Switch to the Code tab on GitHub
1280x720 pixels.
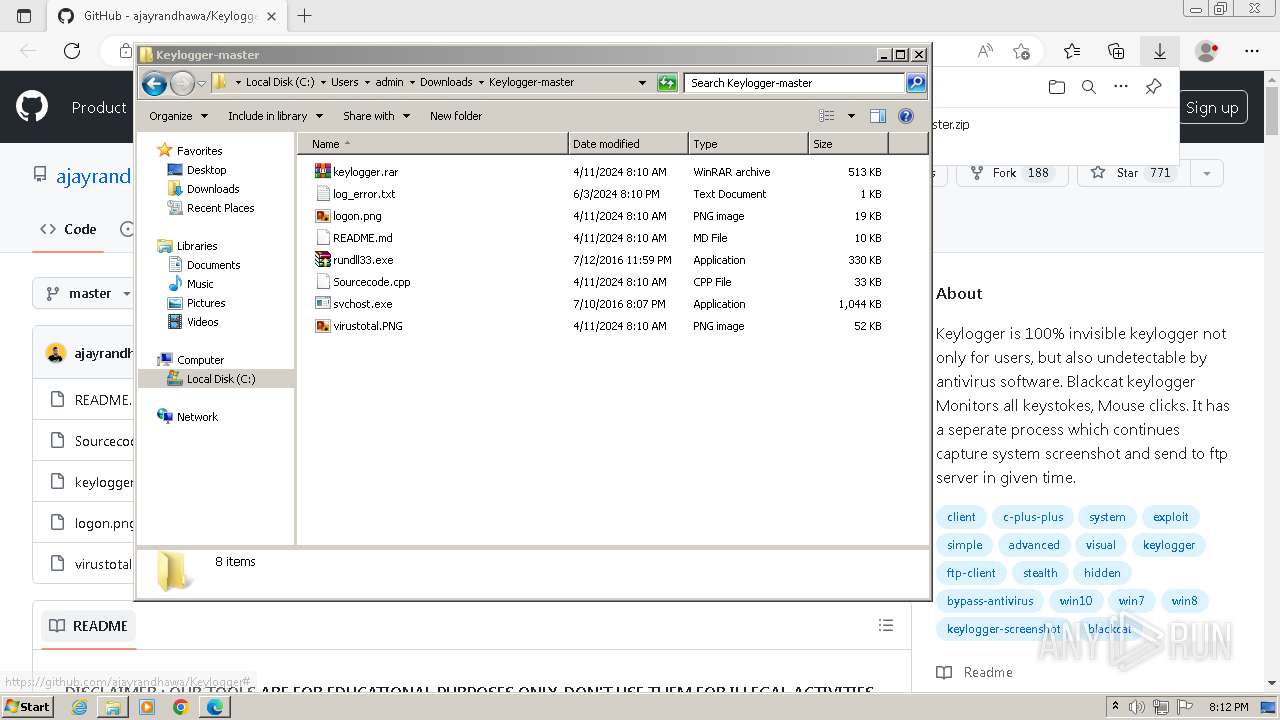[68, 229]
